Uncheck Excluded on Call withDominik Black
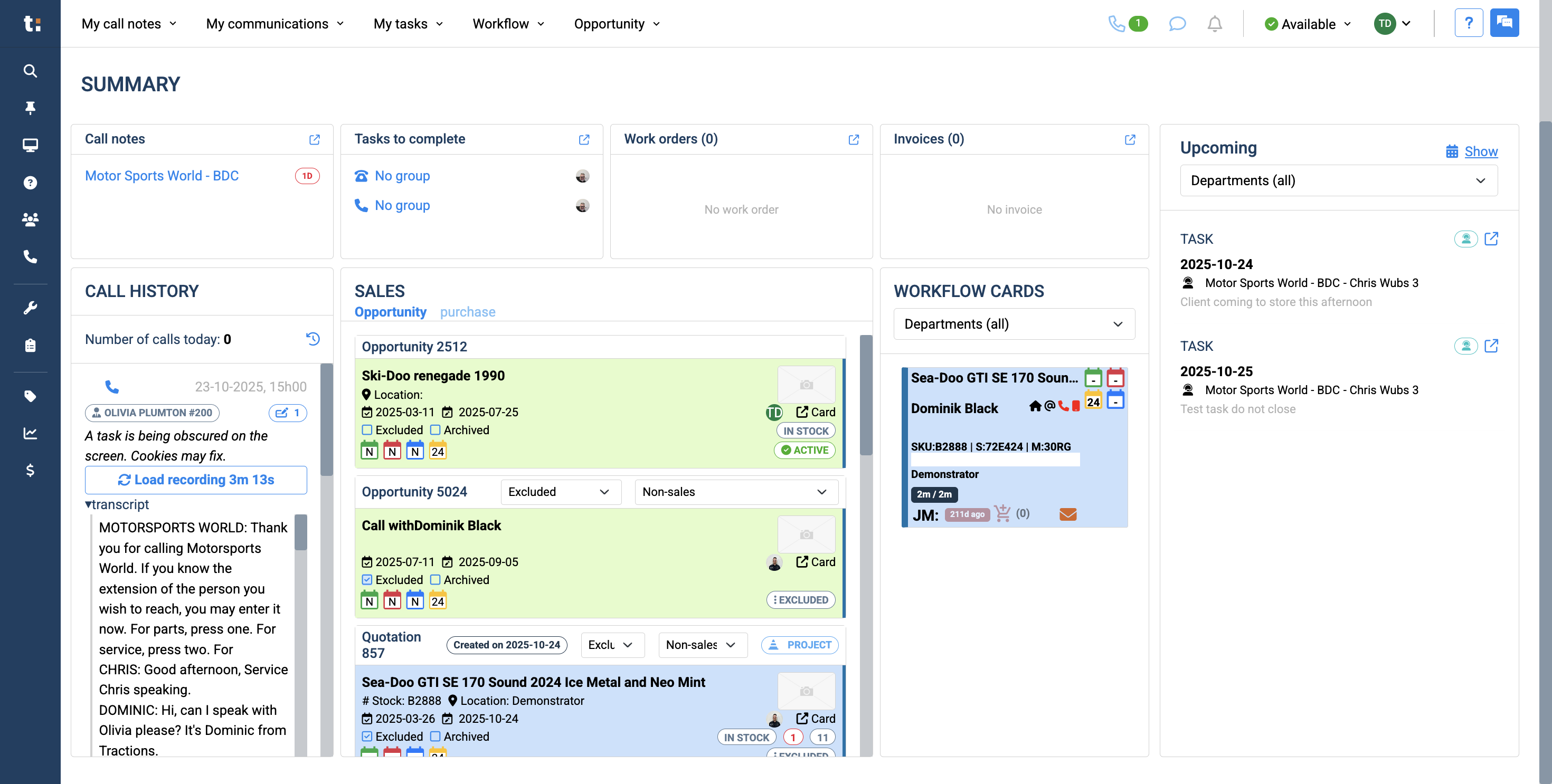Viewport: 1552px width, 784px height. coord(367,580)
